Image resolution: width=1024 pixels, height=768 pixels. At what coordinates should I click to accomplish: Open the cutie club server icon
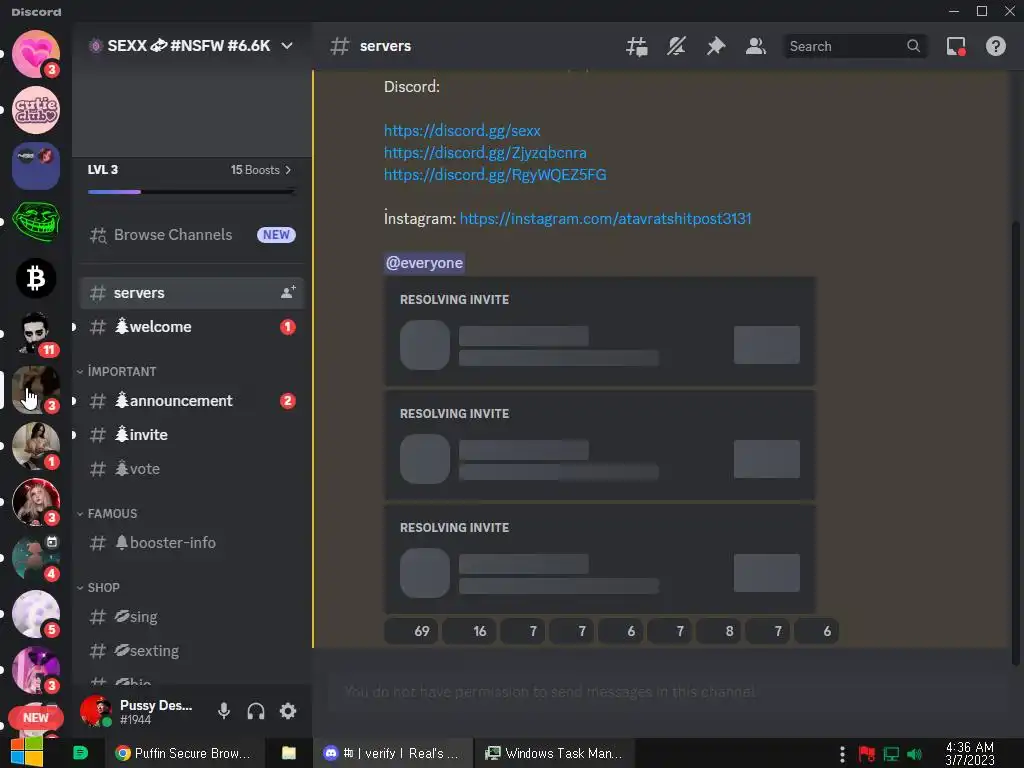[x=36, y=110]
